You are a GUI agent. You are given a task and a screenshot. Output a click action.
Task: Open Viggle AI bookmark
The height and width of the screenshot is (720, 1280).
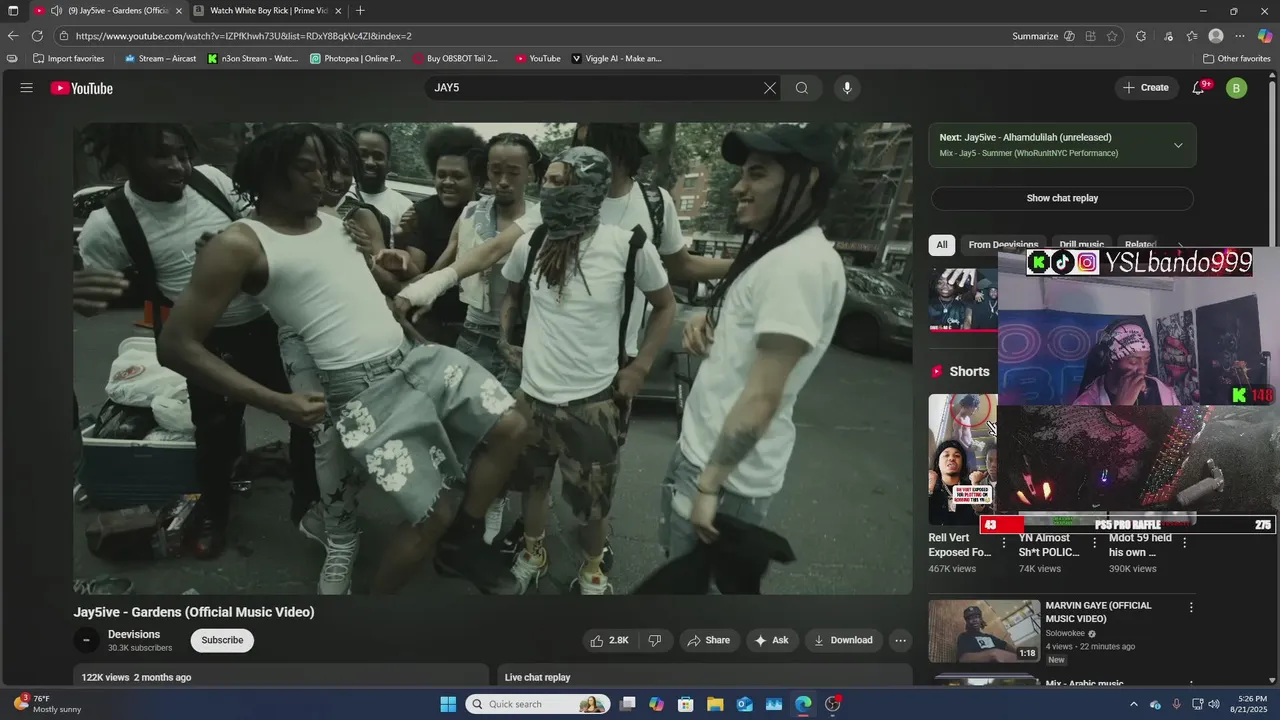point(616,58)
